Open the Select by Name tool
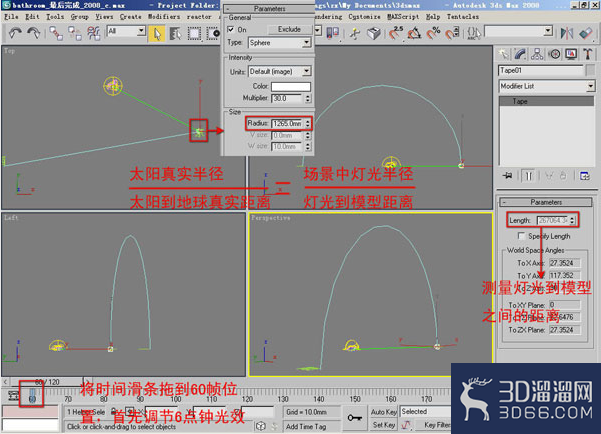The height and width of the screenshot is (434, 601). (175, 33)
